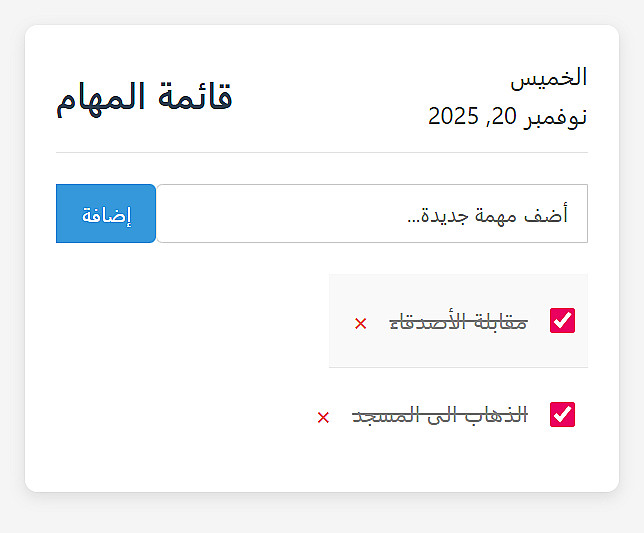
Task: Click the completed task label الذهاب الى المسجد
Action: (439, 416)
